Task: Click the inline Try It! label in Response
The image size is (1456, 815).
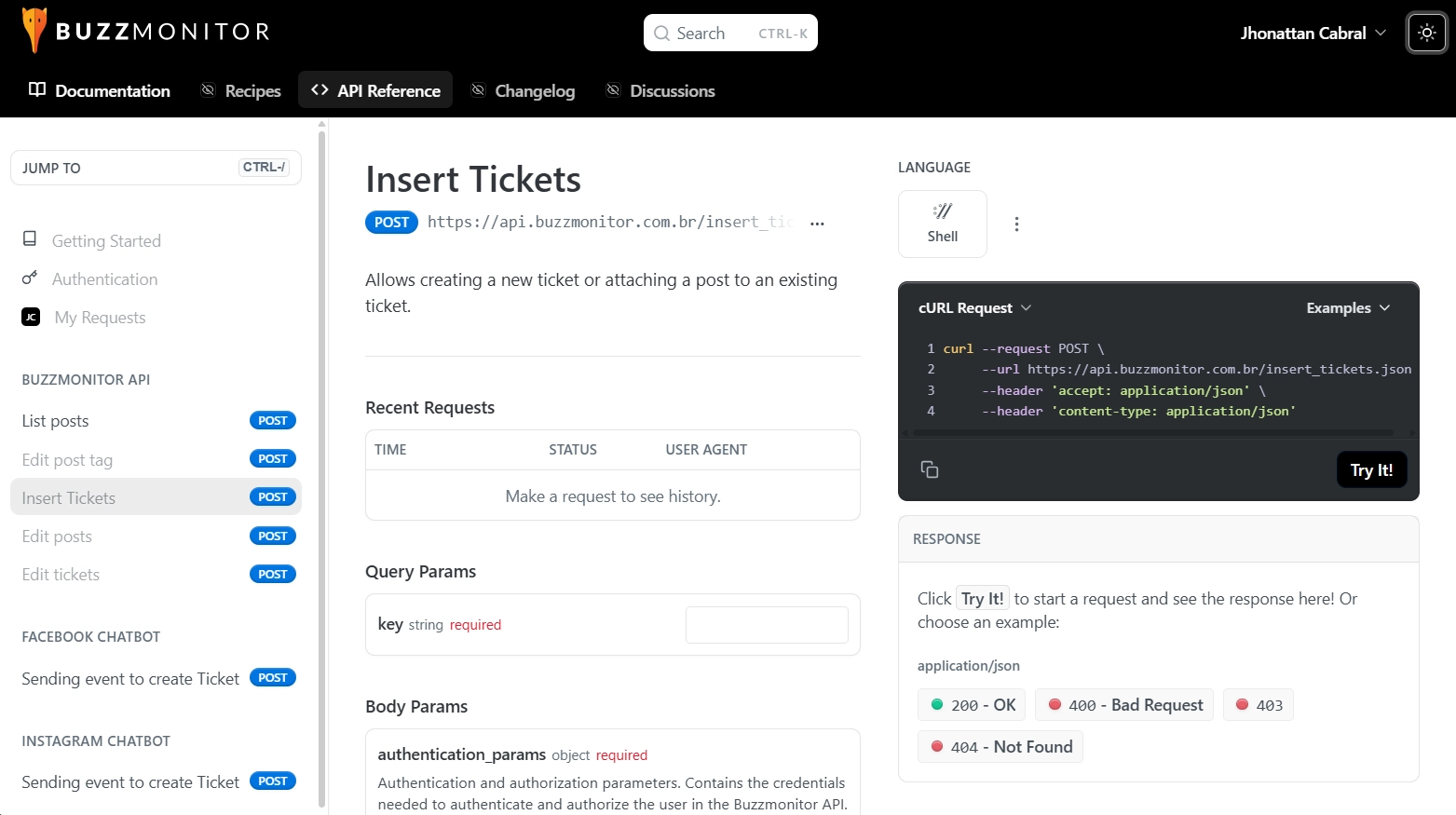Action: click(983, 599)
